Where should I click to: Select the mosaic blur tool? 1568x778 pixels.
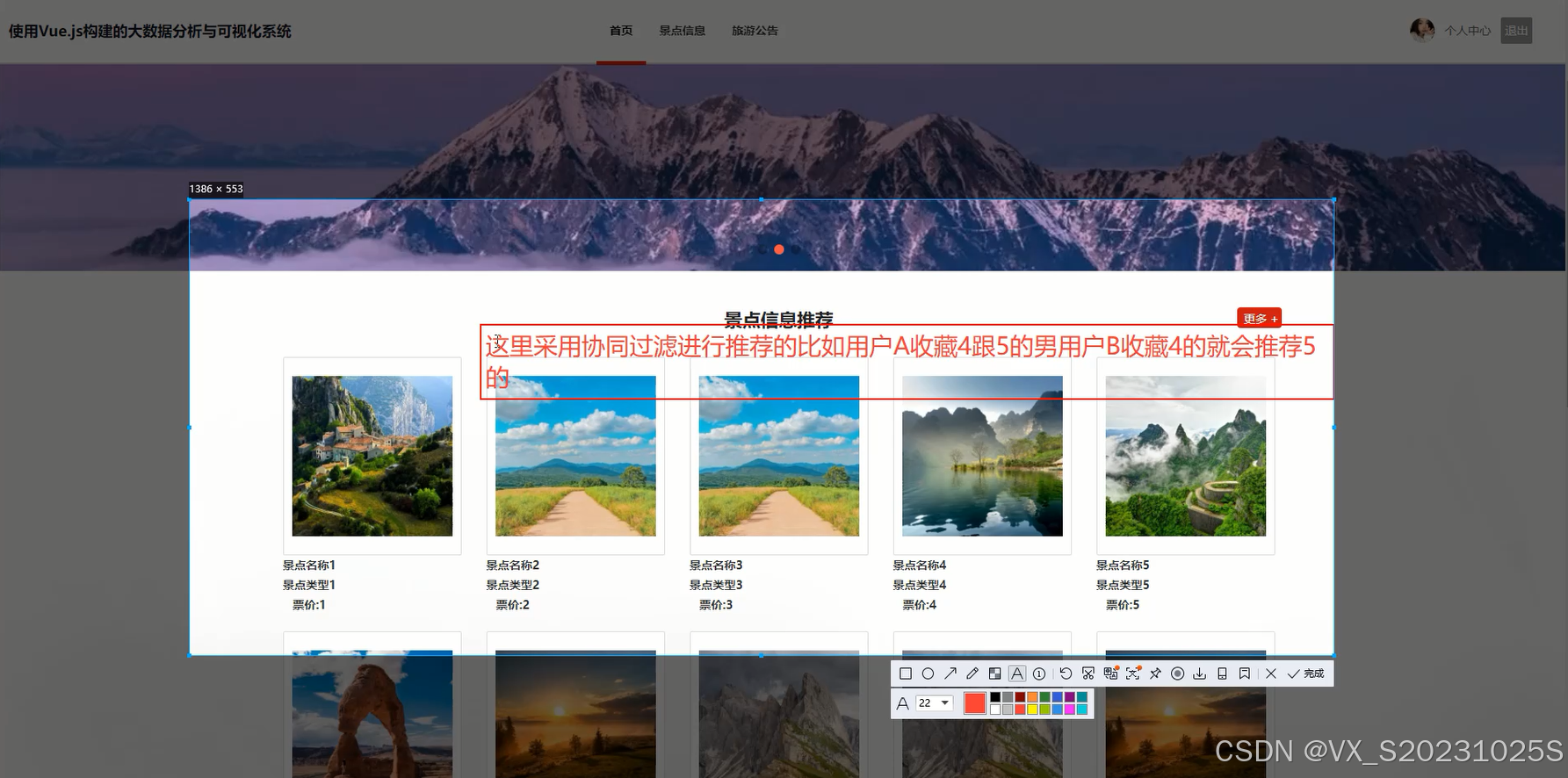(994, 674)
